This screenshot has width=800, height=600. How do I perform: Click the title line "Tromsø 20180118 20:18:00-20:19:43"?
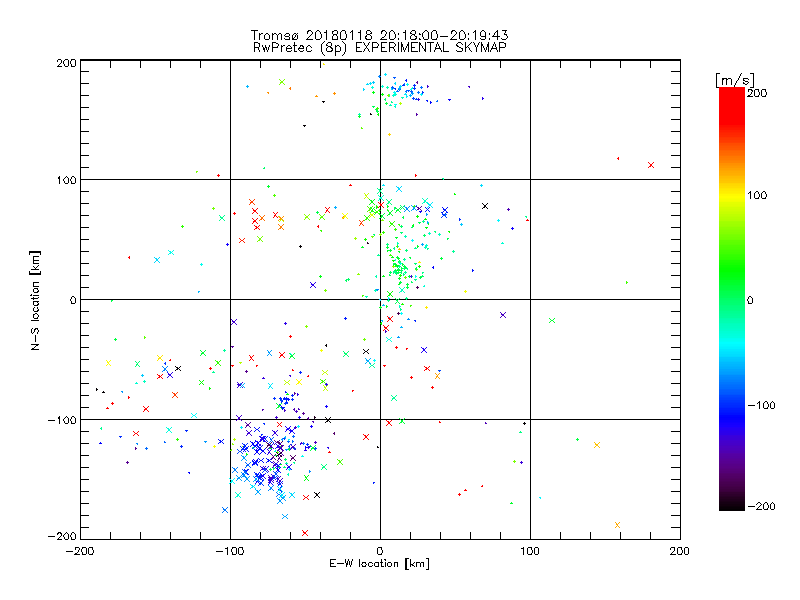click(x=379, y=35)
